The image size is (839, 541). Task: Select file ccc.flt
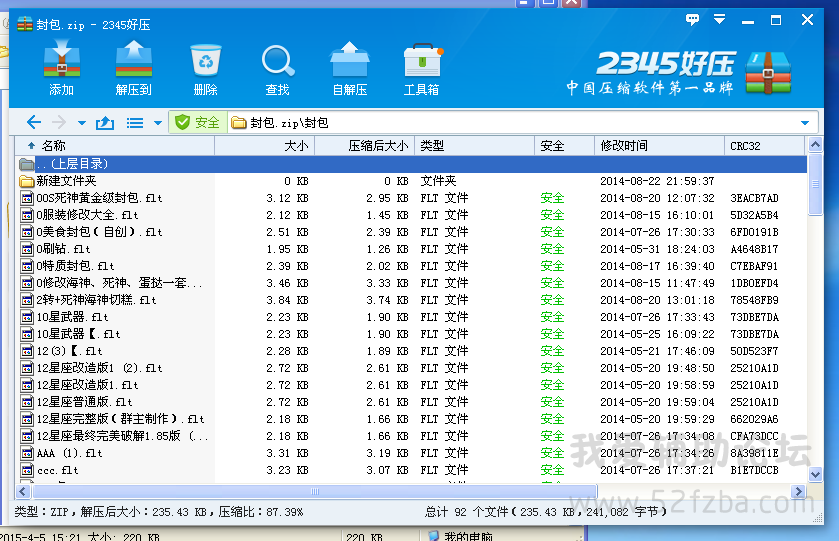point(411,470)
